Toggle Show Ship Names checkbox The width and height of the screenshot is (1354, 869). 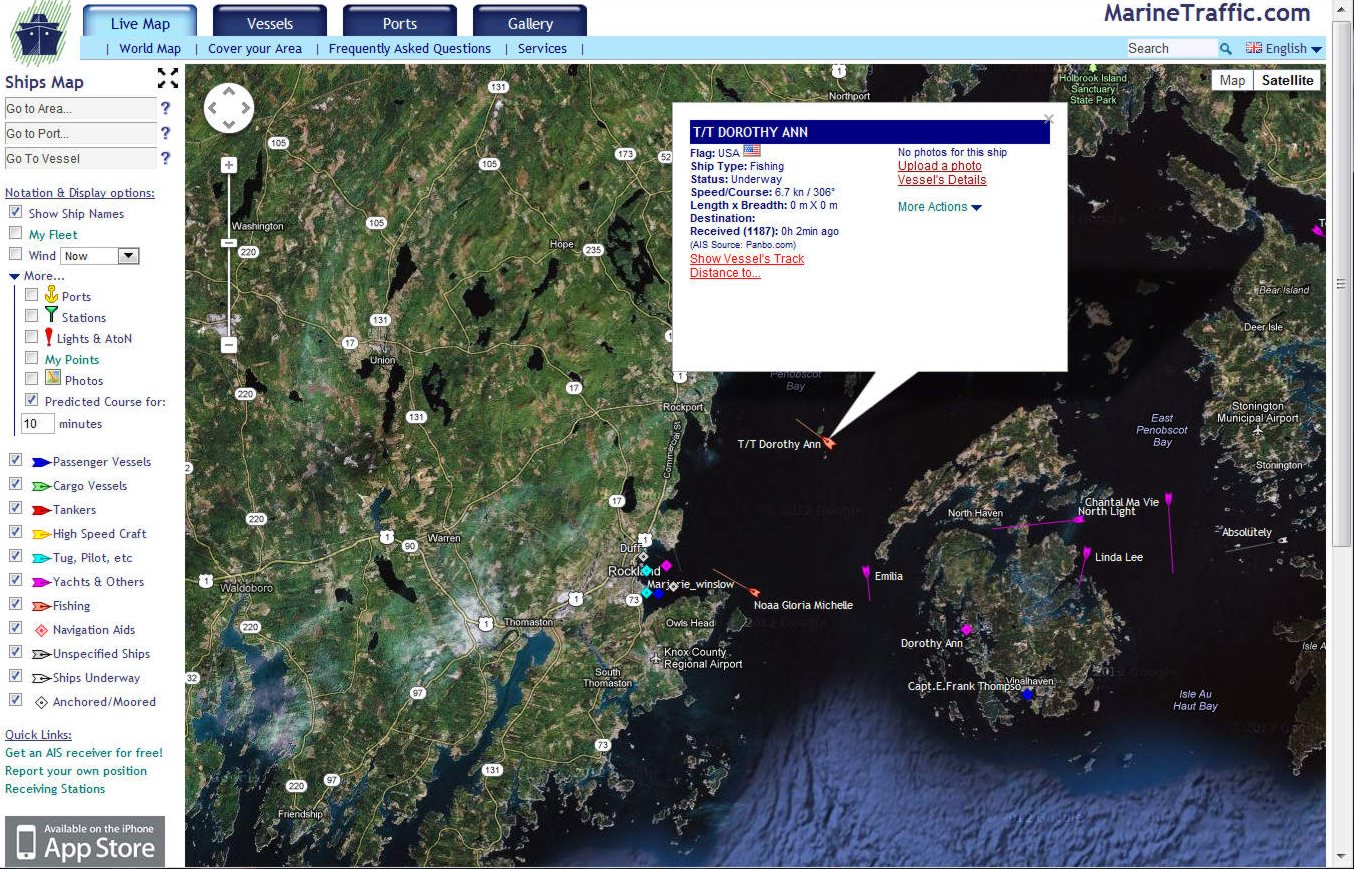coord(16,212)
